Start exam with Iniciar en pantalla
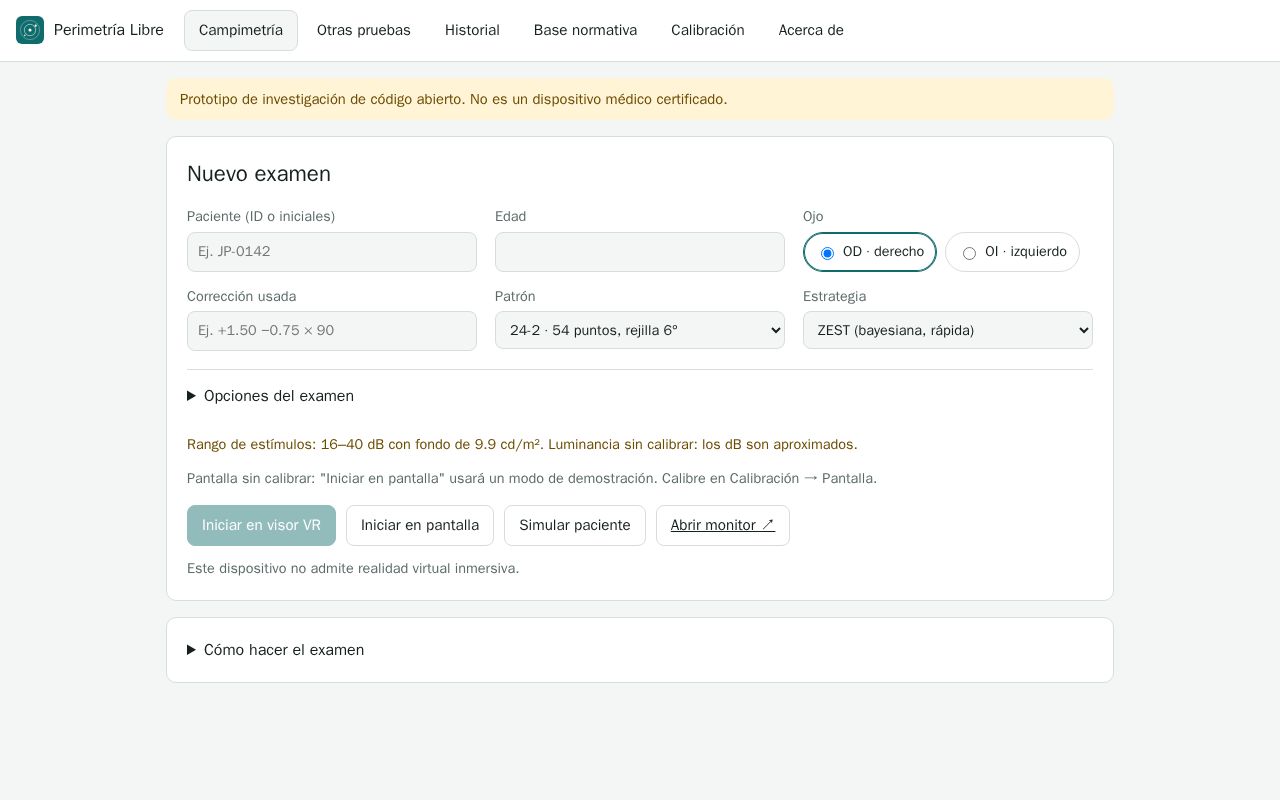Viewport: 1280px width, 800px height. point(420,525)
